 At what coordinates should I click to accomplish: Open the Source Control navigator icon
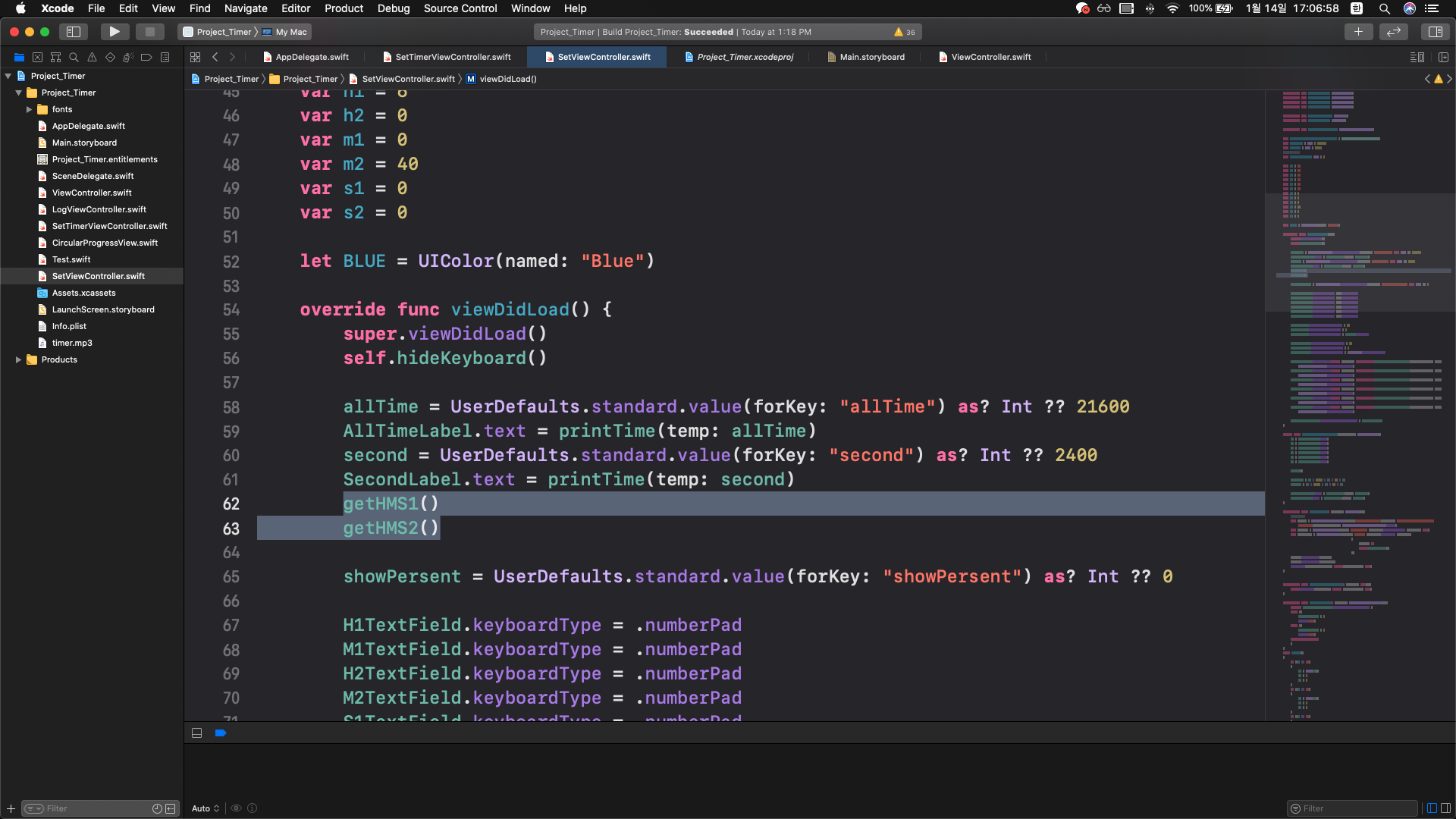(37, 57)
